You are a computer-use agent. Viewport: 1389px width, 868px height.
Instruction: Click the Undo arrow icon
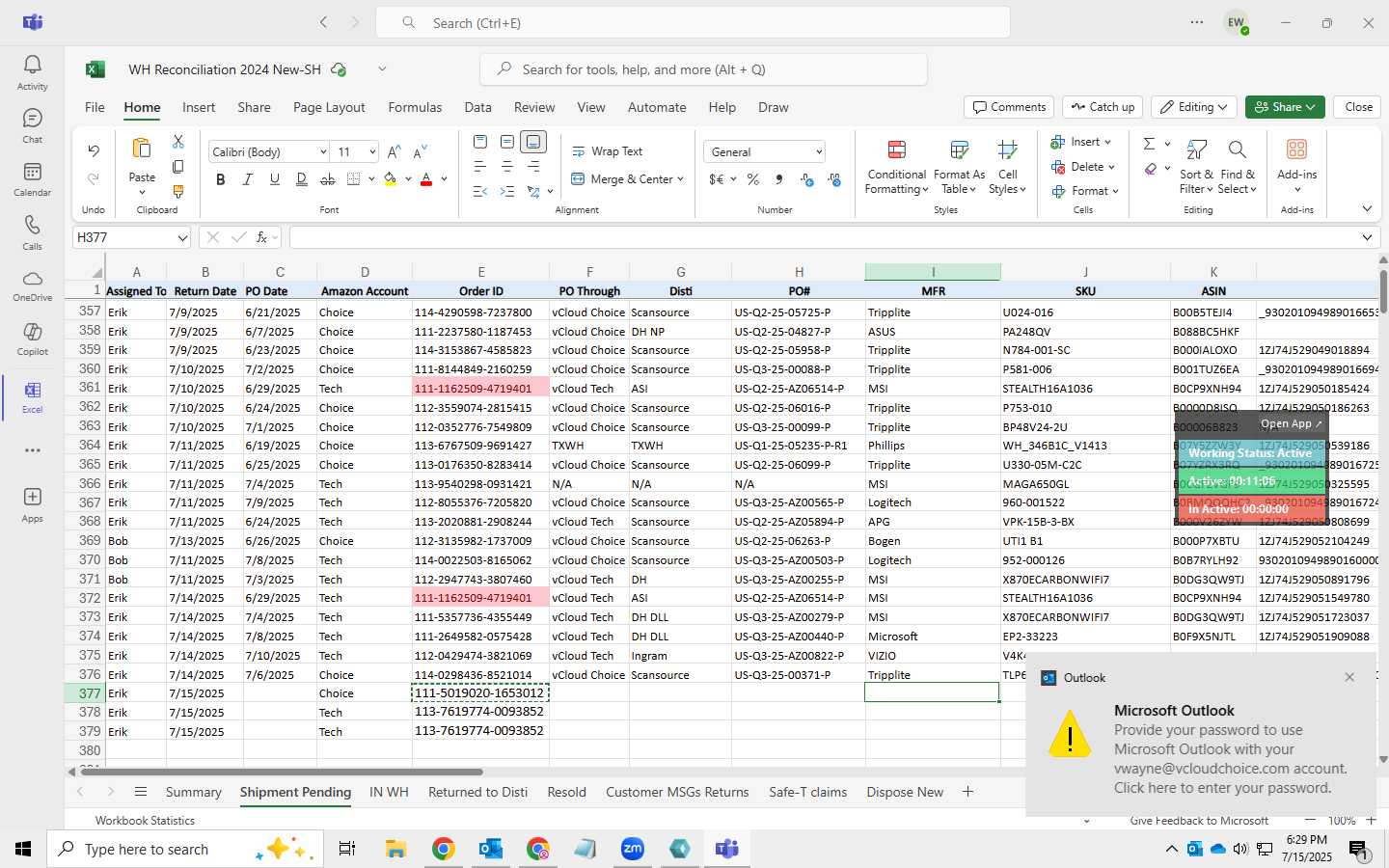[x=94, y=150]
